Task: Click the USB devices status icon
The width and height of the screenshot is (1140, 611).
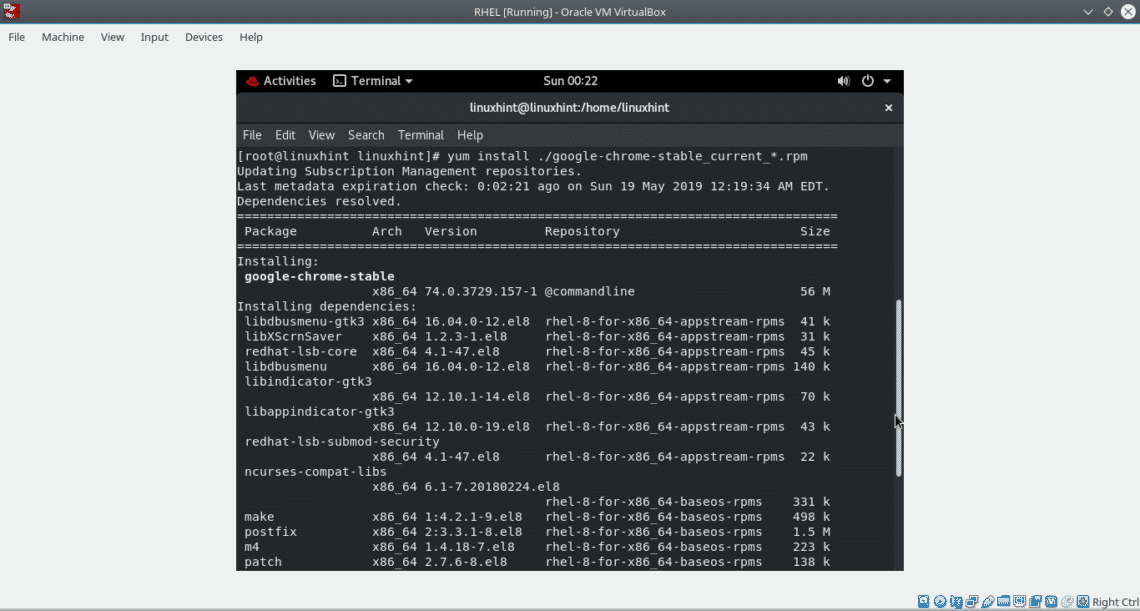Action: click(x=988, y=602)
